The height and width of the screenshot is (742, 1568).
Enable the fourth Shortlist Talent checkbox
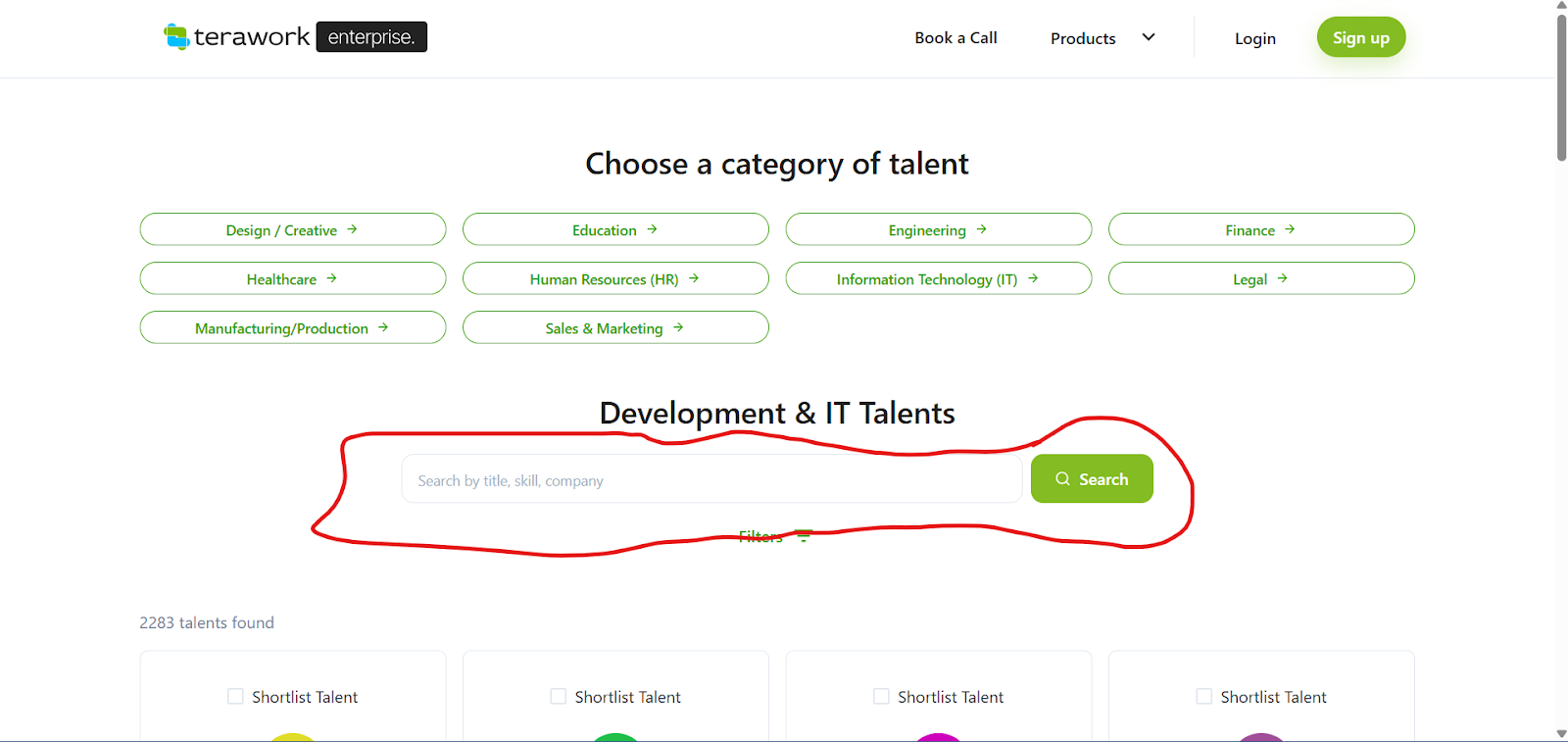coord(1204,697)
